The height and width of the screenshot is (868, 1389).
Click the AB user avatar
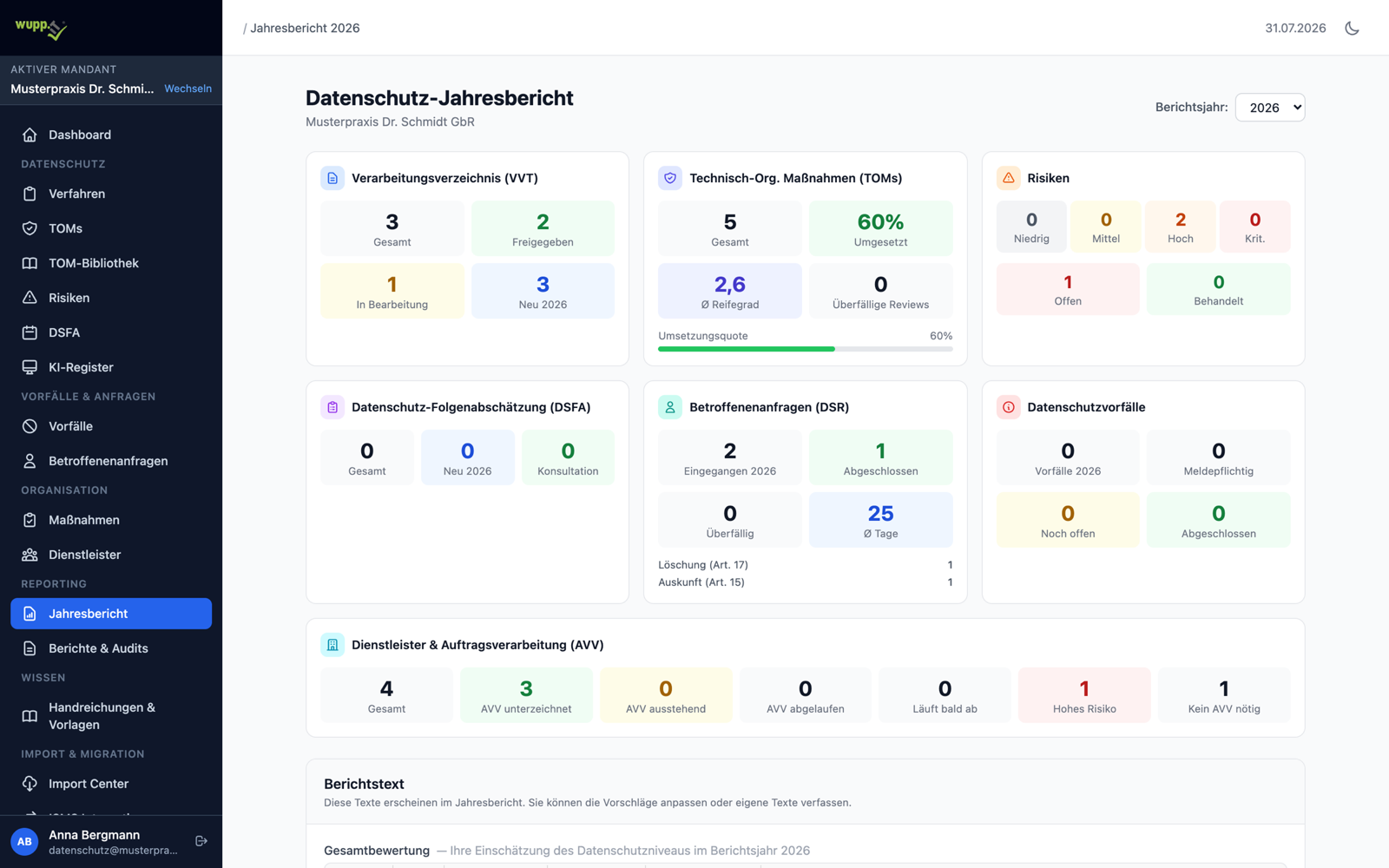tap(24, 841)
